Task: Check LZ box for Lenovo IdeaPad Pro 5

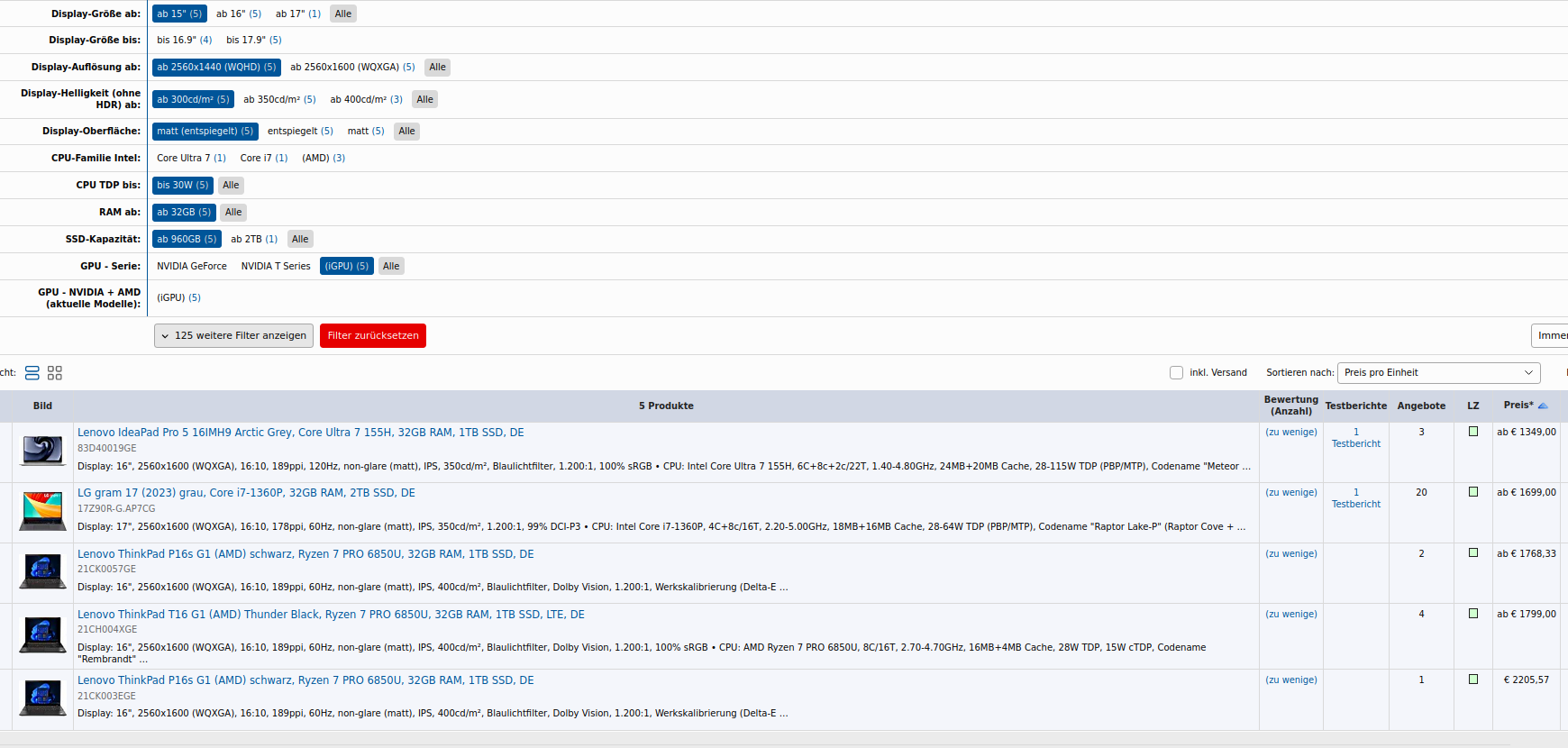Action: click(x=1473, y=432)
